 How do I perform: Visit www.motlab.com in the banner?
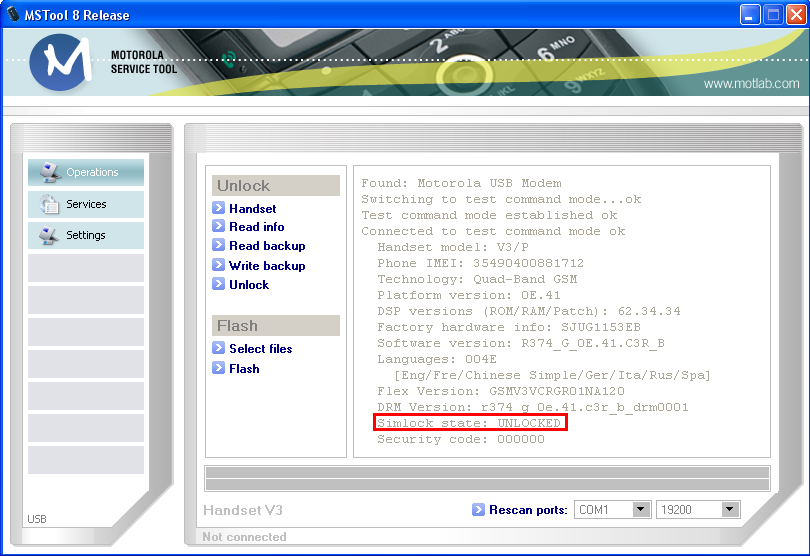(x=751, y=84)
